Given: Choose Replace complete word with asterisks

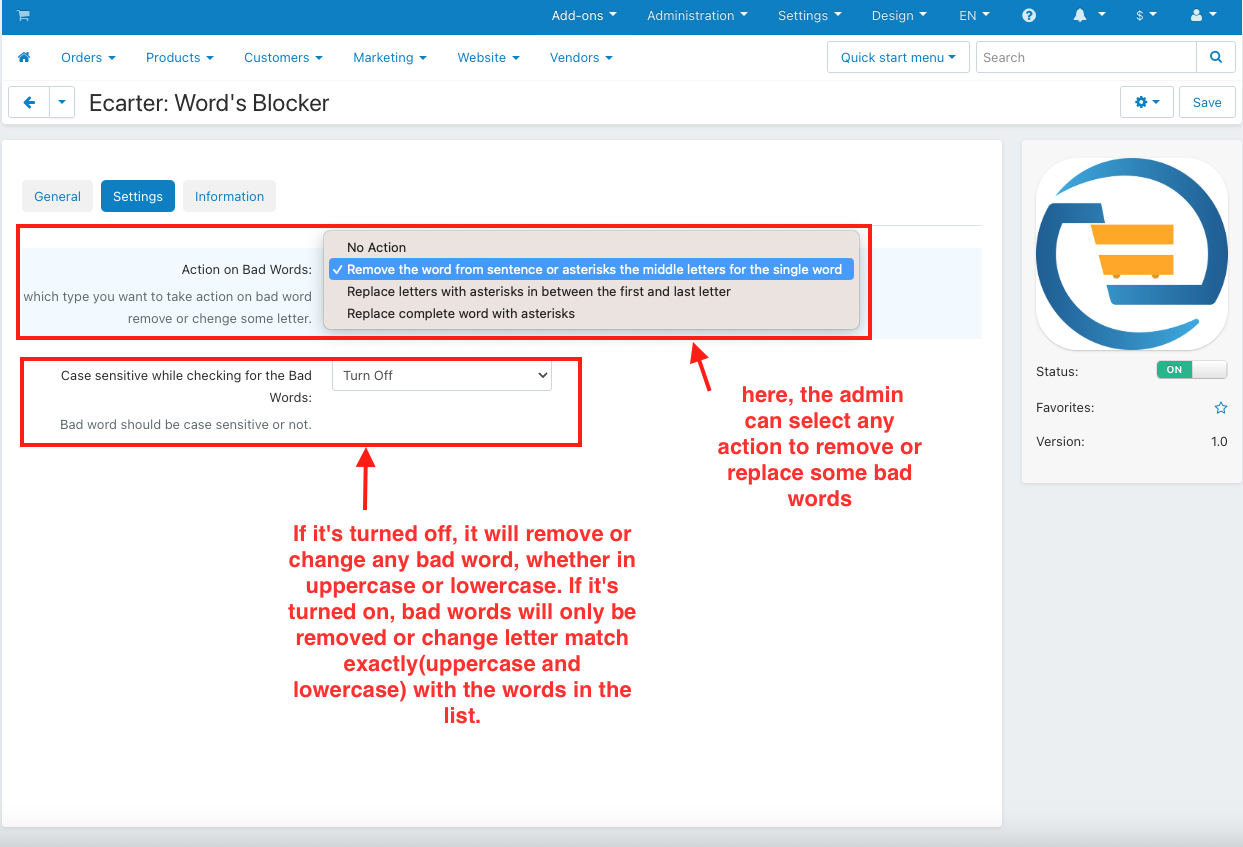Looking at the screenshot, I should pyautogui.click(x=591, y=313).
